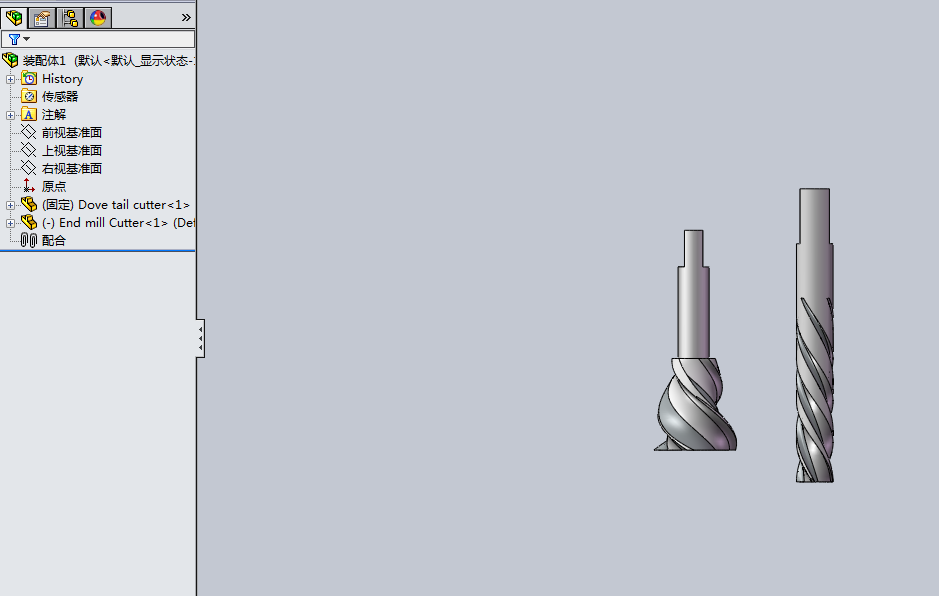Image resolution: width=939 pixels, height=596 pixels.
Task: Collapse the side panel using splitter handle
Action: tap(201, 338)
